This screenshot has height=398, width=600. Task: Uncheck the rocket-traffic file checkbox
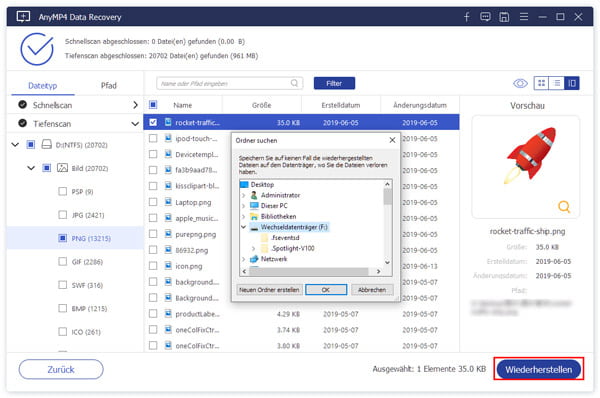(x=153, y=122)
